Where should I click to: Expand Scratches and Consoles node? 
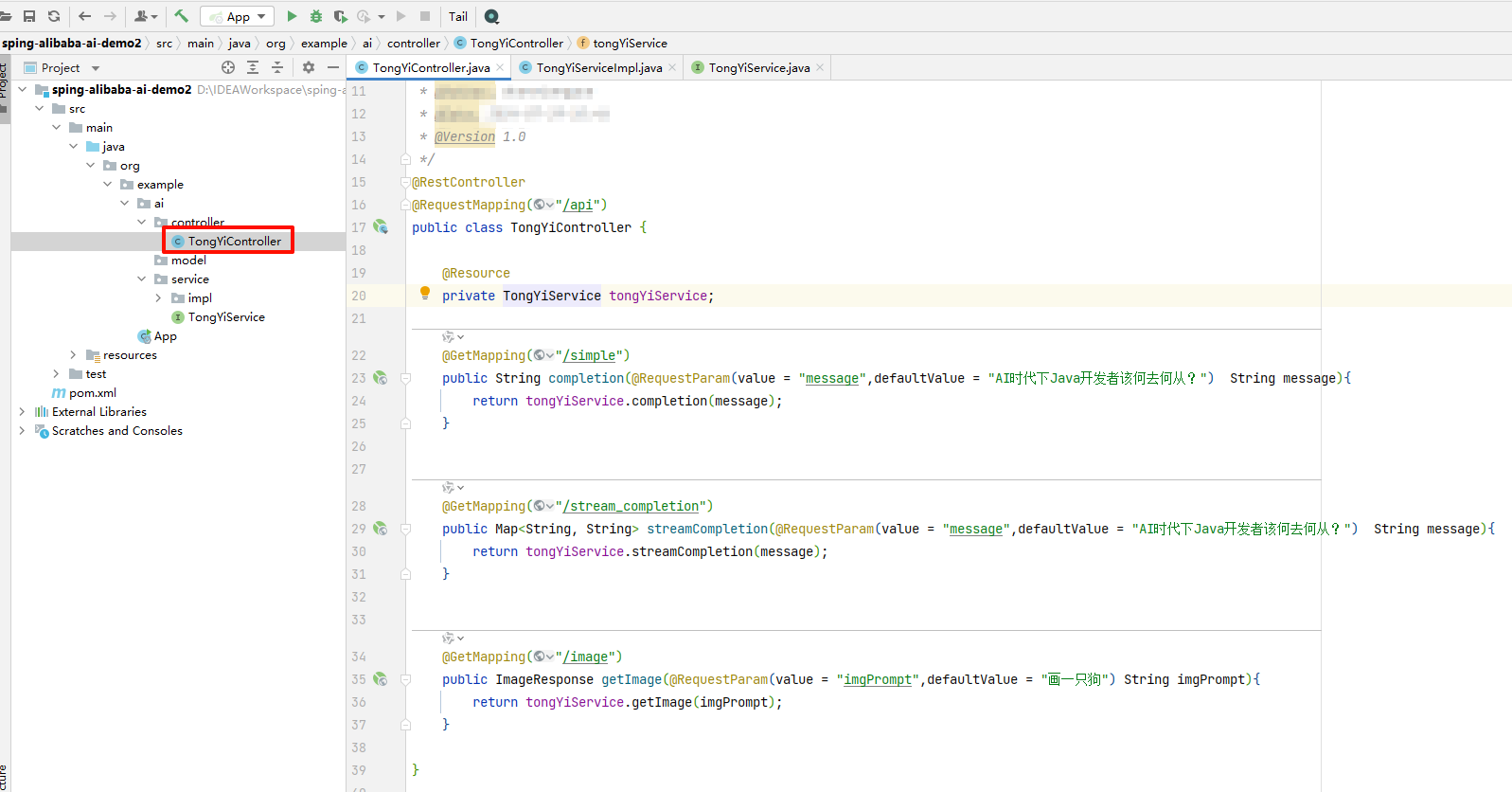23,430
